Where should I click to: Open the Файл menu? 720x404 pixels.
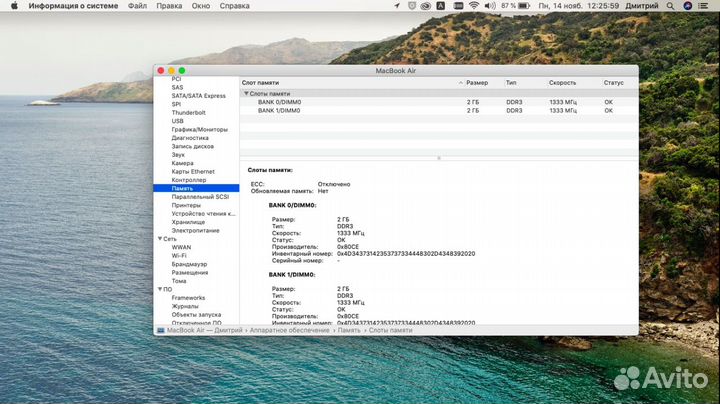(137, 6)
